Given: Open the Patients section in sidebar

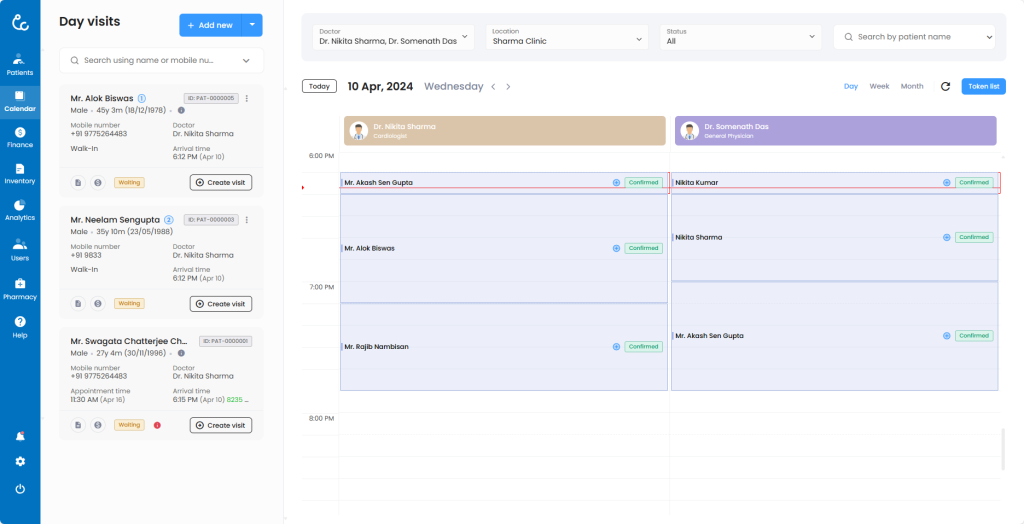Looking at the screenshot, I should pyautogui.click(x=20, y=64).
